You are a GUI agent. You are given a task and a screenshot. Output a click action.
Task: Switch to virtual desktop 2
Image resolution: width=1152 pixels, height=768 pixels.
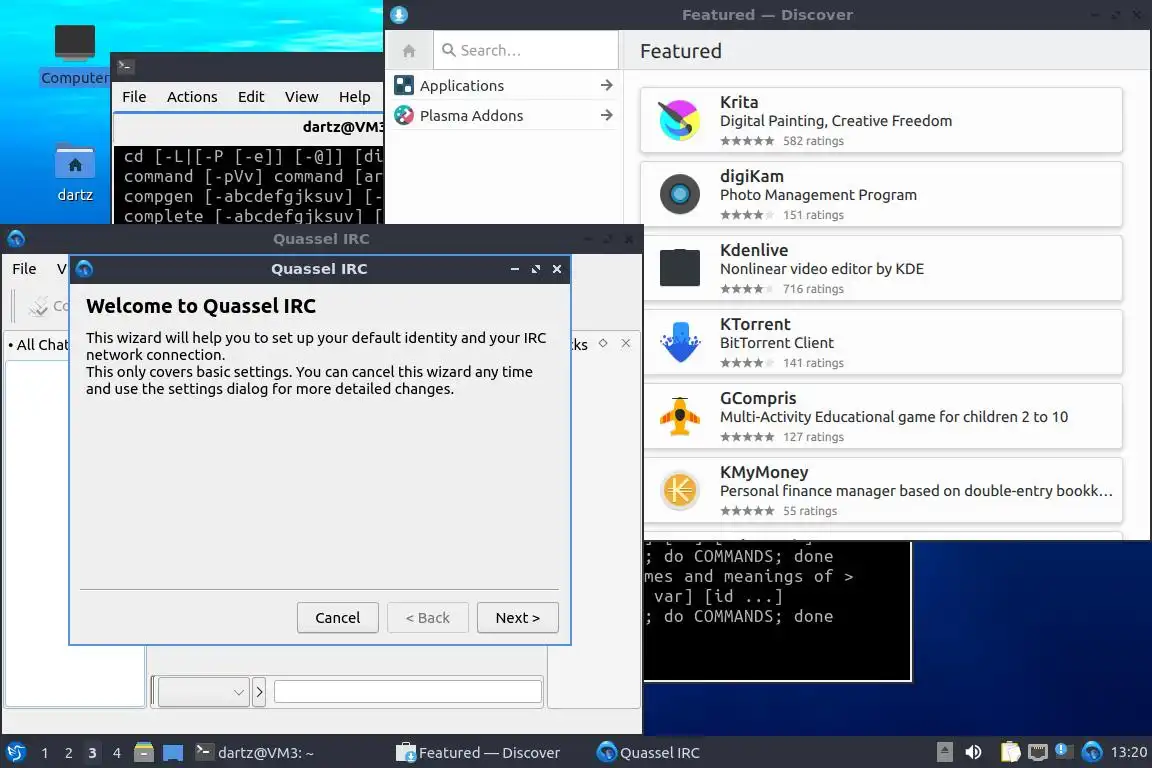point(68,753)
